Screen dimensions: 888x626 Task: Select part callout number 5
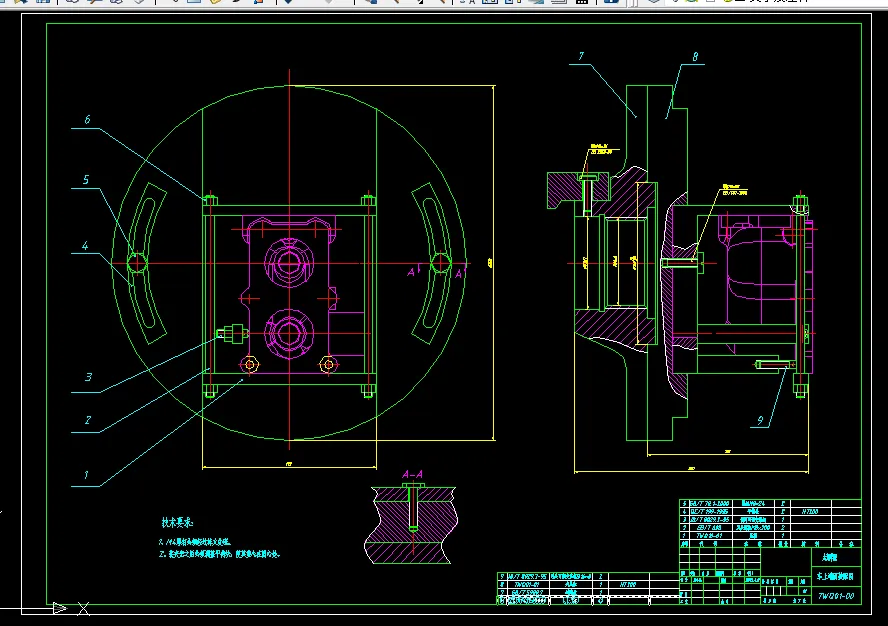(86, 180)
